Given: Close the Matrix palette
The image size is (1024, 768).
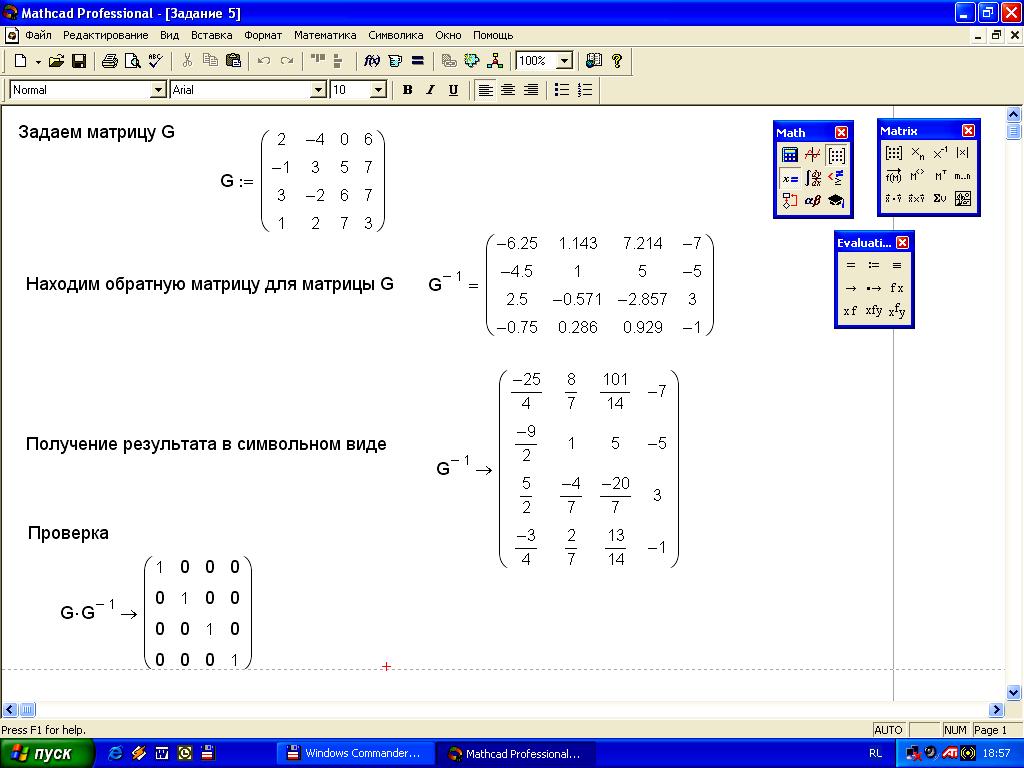Looking at the screenshot, I should (x=968, y=131).
